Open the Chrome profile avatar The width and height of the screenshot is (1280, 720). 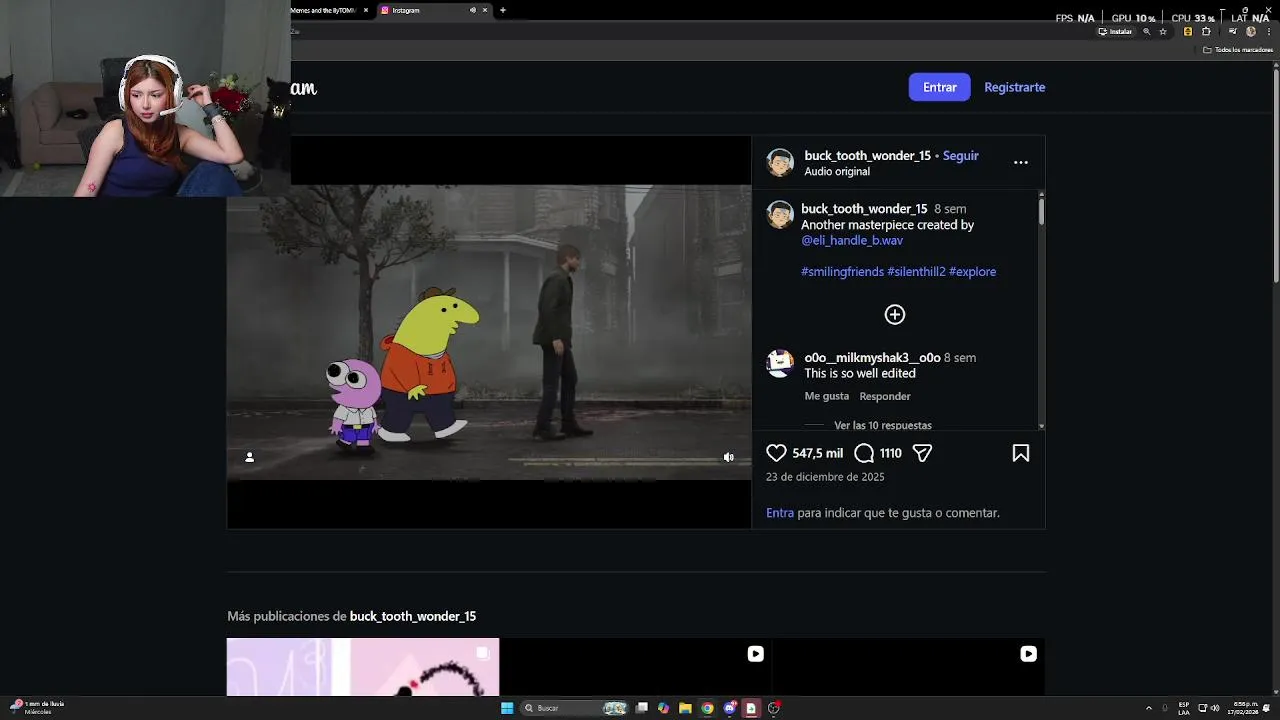click(1251, 31)
